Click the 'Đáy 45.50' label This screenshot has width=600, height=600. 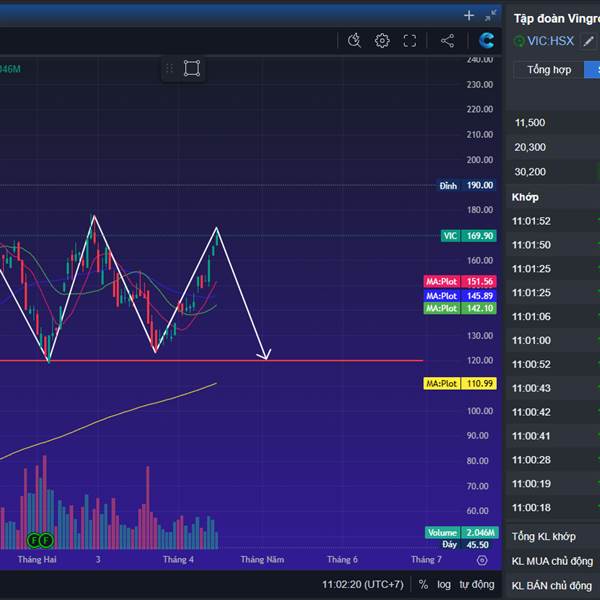tap(465, 545)
